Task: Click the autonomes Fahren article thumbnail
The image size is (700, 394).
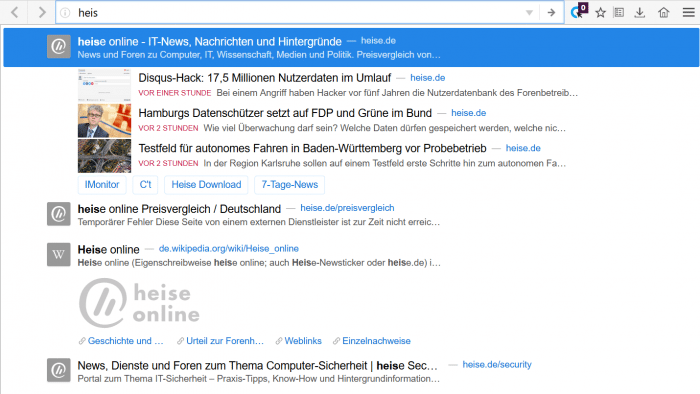Action: pos(104,156)
